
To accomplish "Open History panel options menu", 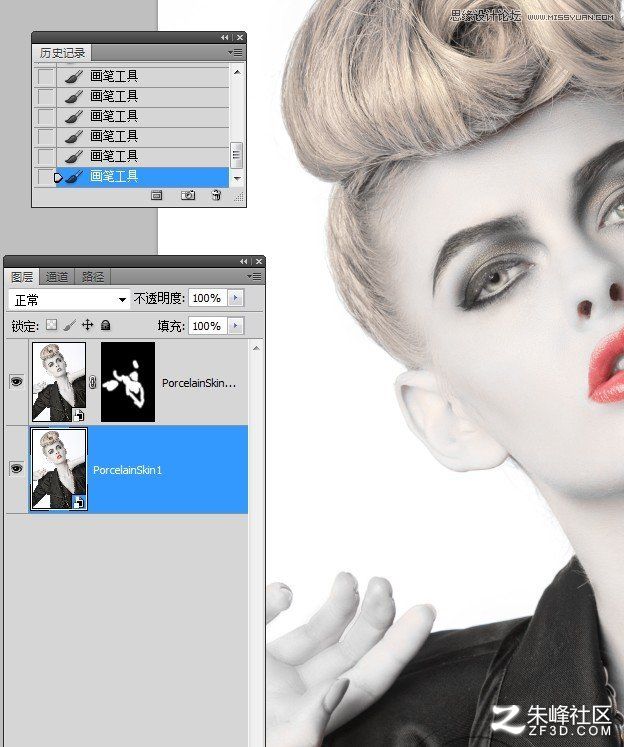I will 235,52.
